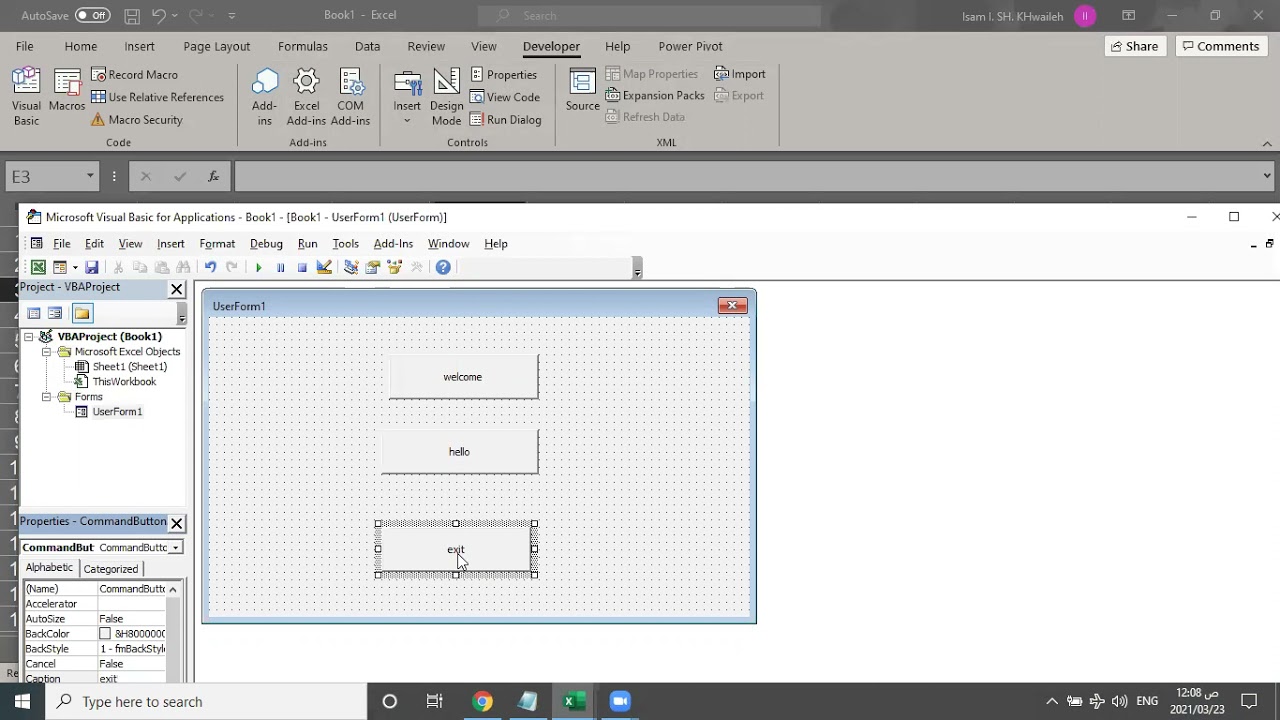Open Project Explorer from VBA toolbar

351,267
